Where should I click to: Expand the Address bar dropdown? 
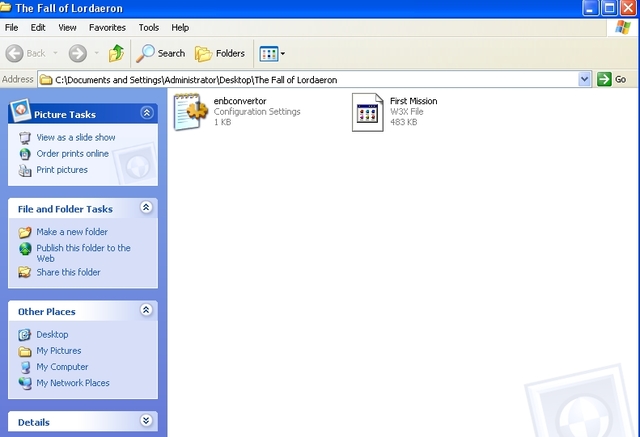pos(584,79)
